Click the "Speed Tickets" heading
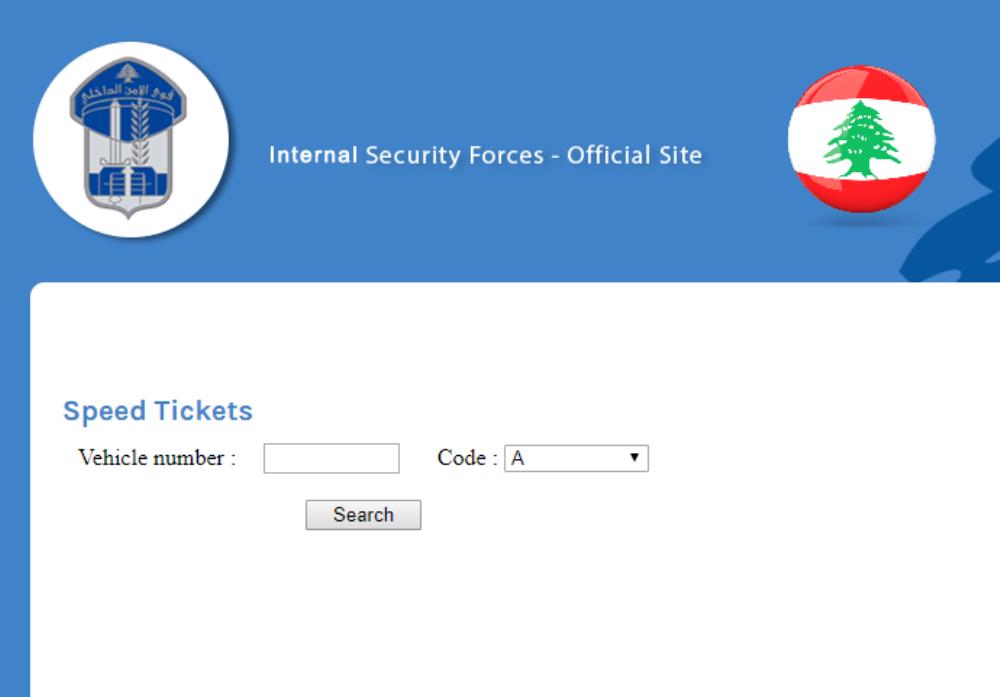Image resolution: width=1000 pixels, height=697 pixels. (x=158, y=411)
